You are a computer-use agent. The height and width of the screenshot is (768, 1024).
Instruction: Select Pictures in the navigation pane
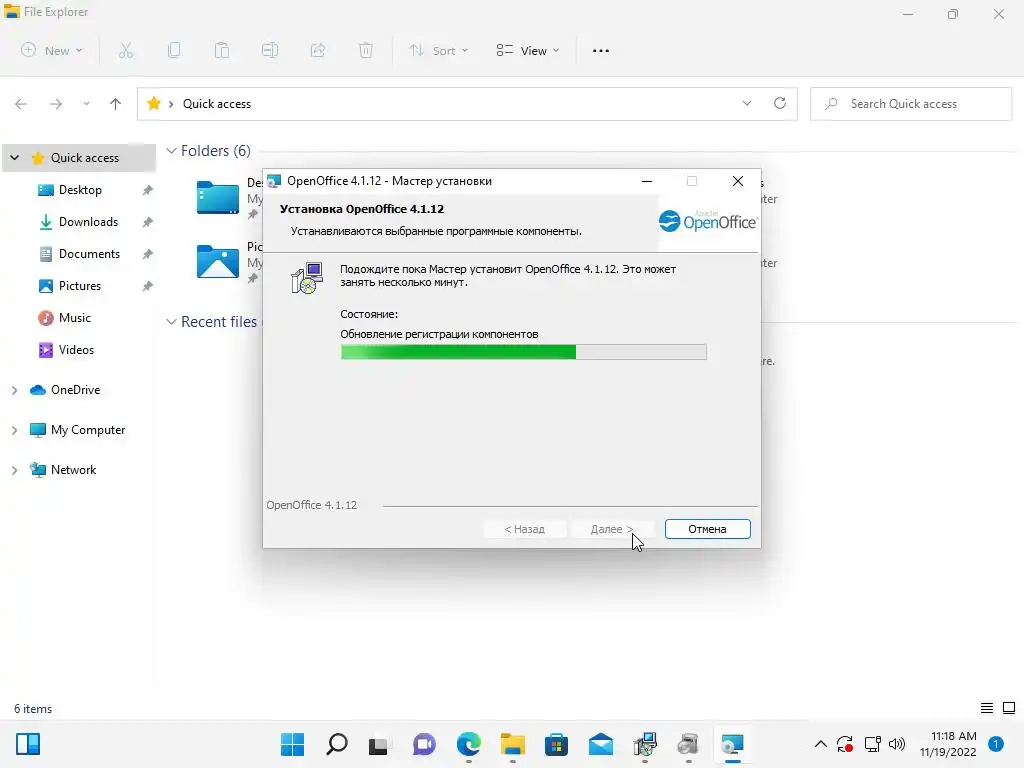(80, 286)
